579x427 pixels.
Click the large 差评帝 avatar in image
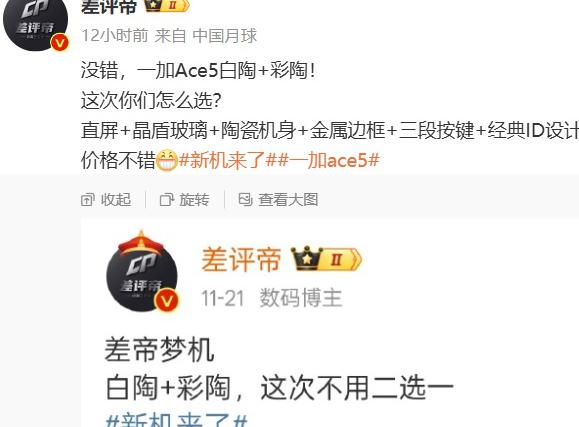click(142, 271)
